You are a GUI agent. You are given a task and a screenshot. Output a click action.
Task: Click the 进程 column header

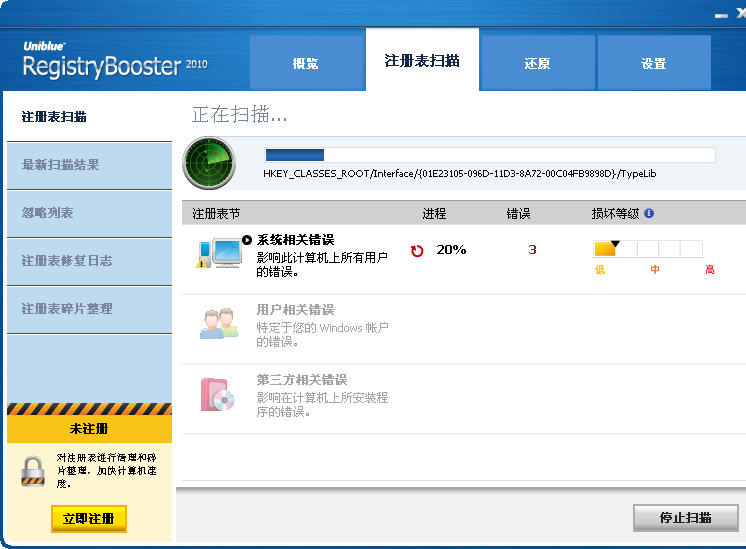point(434,214)
